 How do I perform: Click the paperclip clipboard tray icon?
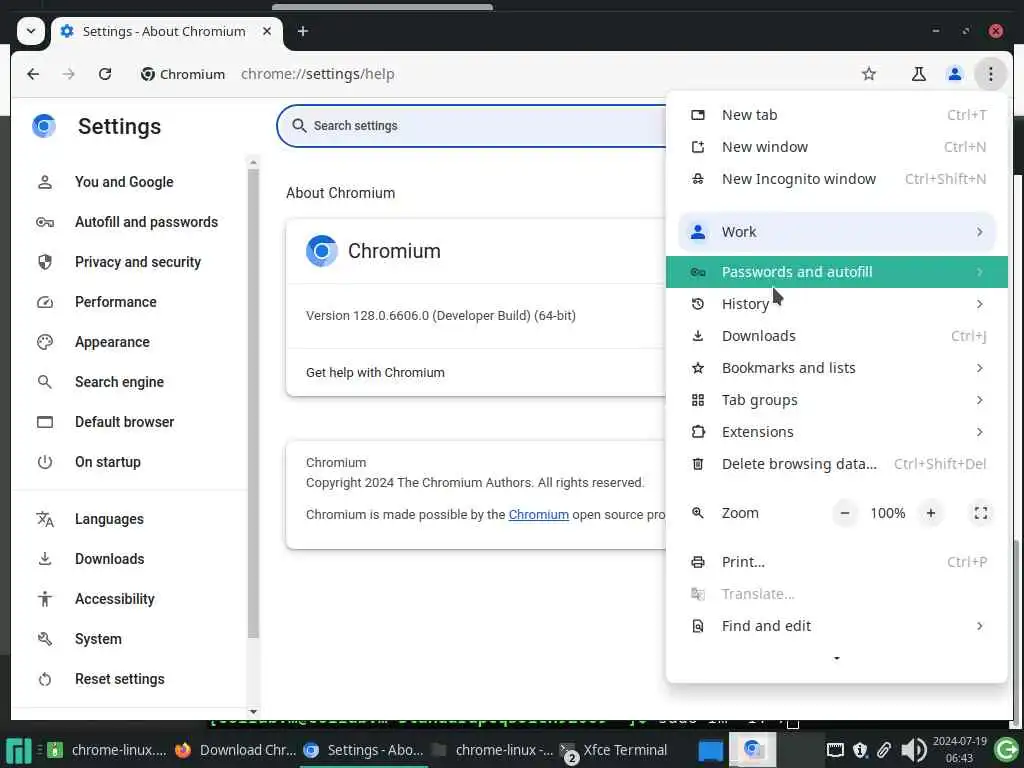pyautogui.click(x=884, y=750)
